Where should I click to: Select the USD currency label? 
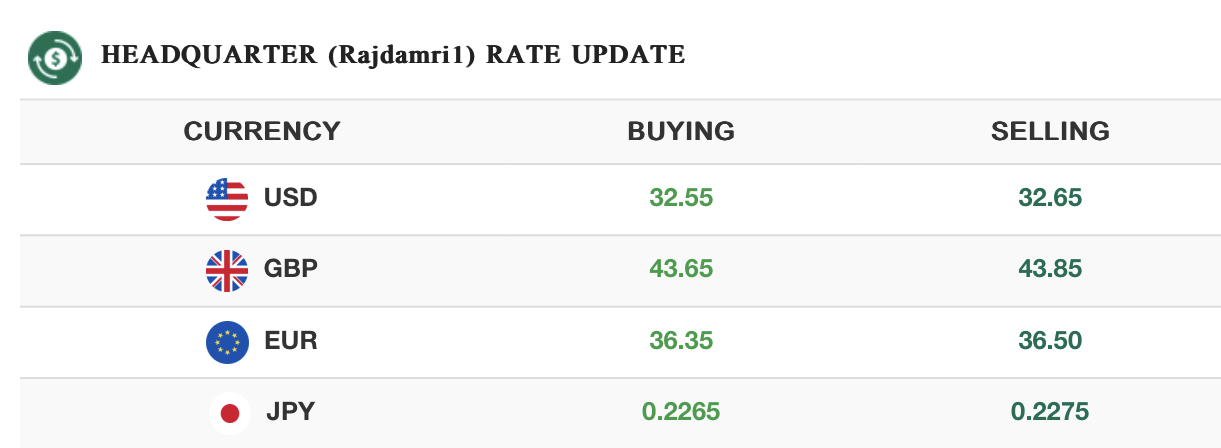(x=290, y=198)
